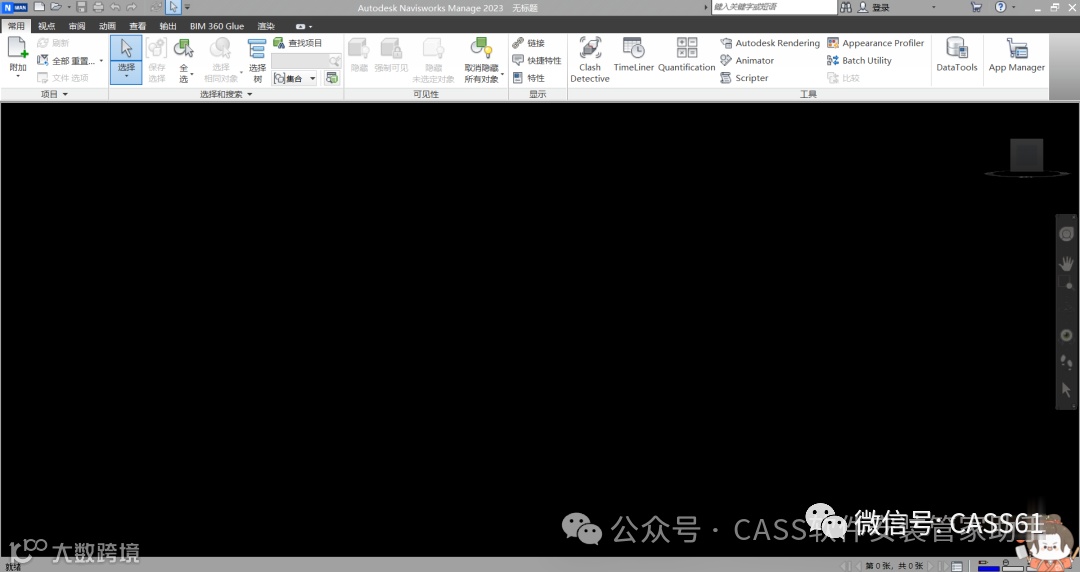Expand the 选择和搜索 panel arrow
Screen dimensions: 1080x572
(x=249, y=94)
